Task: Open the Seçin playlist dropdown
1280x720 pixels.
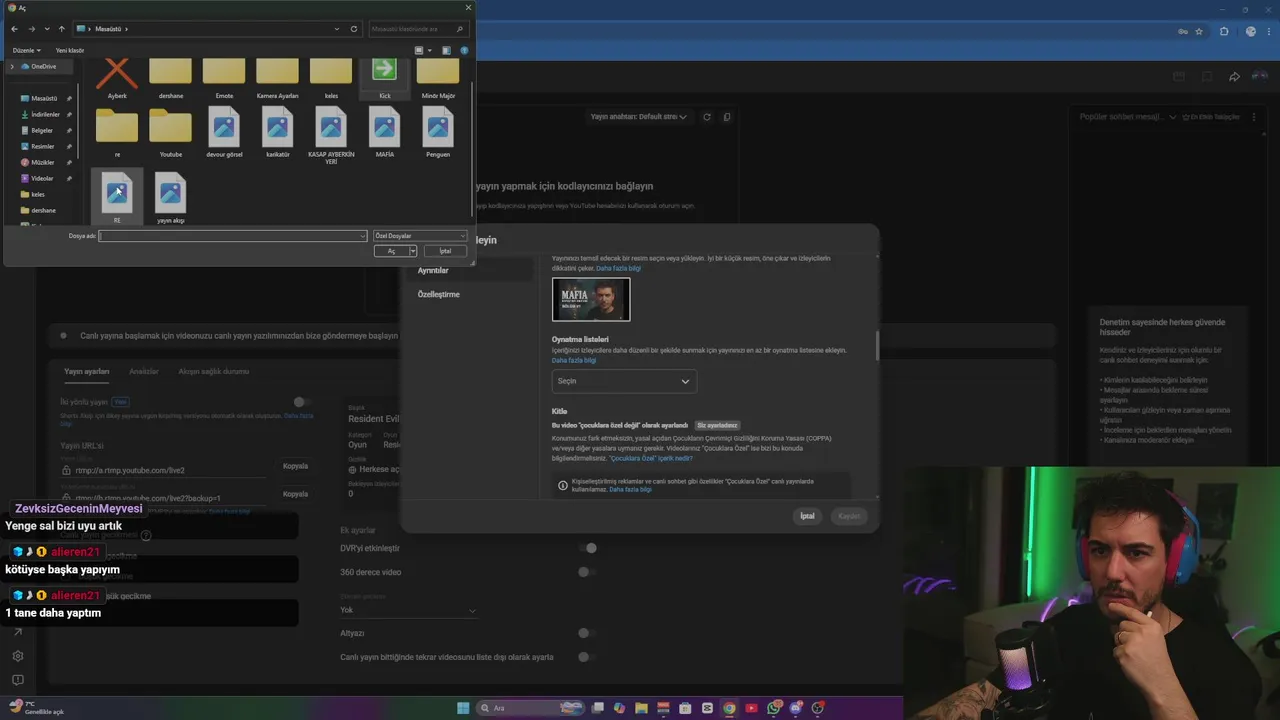Action: click(624, 381)
